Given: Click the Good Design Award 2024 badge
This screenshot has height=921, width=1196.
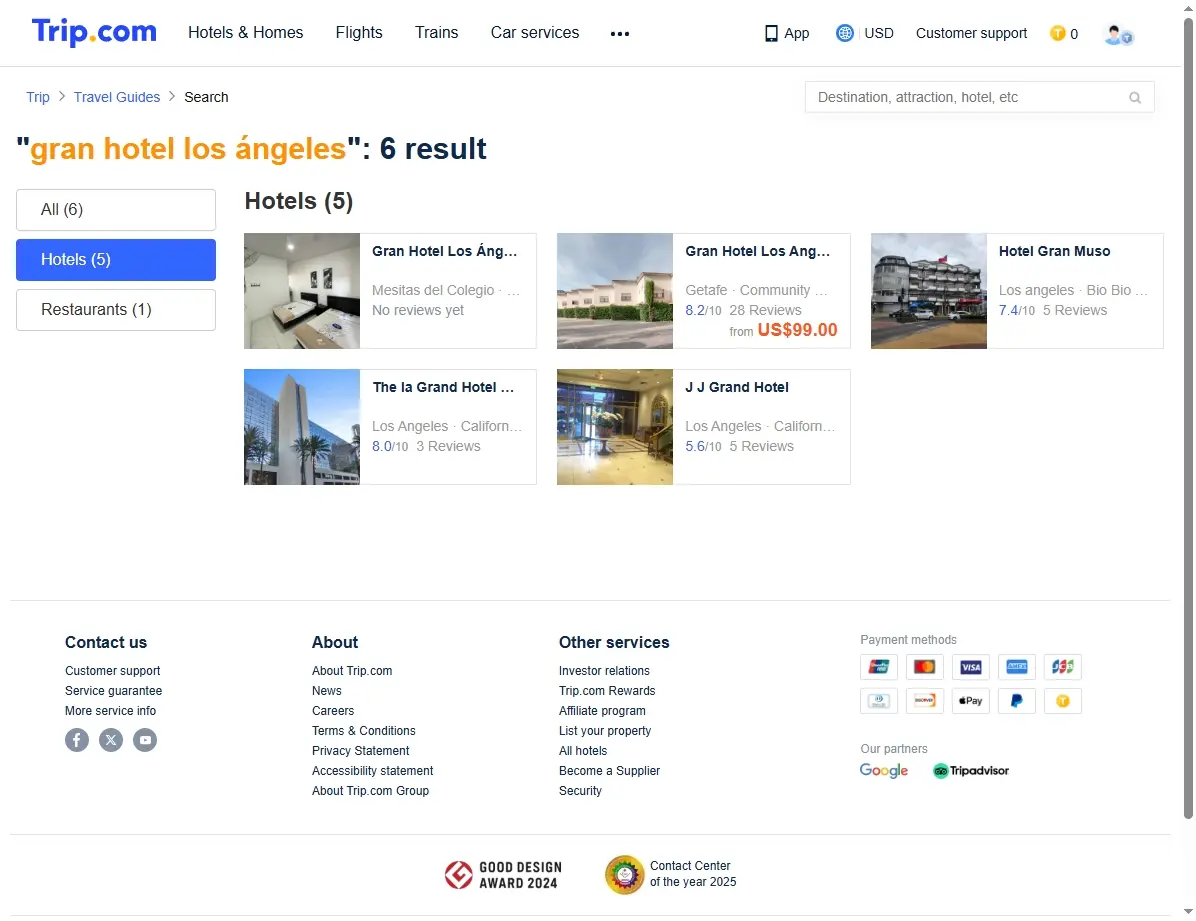Looking at the screenshot, I should point(503,875).
